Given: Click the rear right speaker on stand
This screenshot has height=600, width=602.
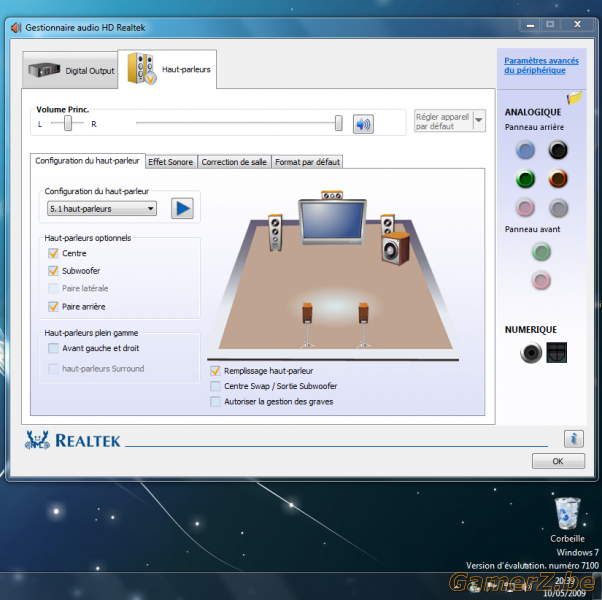Looking at the screenshot, I should pyautogui.click(x=363, y=325).
